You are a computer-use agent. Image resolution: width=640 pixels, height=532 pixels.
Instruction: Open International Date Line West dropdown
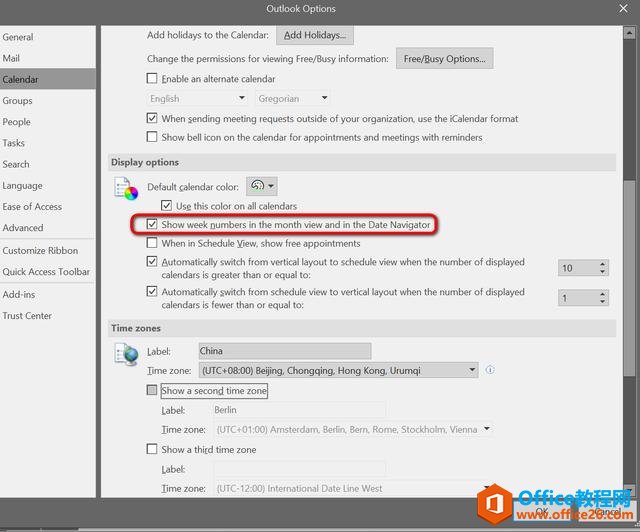353,488
